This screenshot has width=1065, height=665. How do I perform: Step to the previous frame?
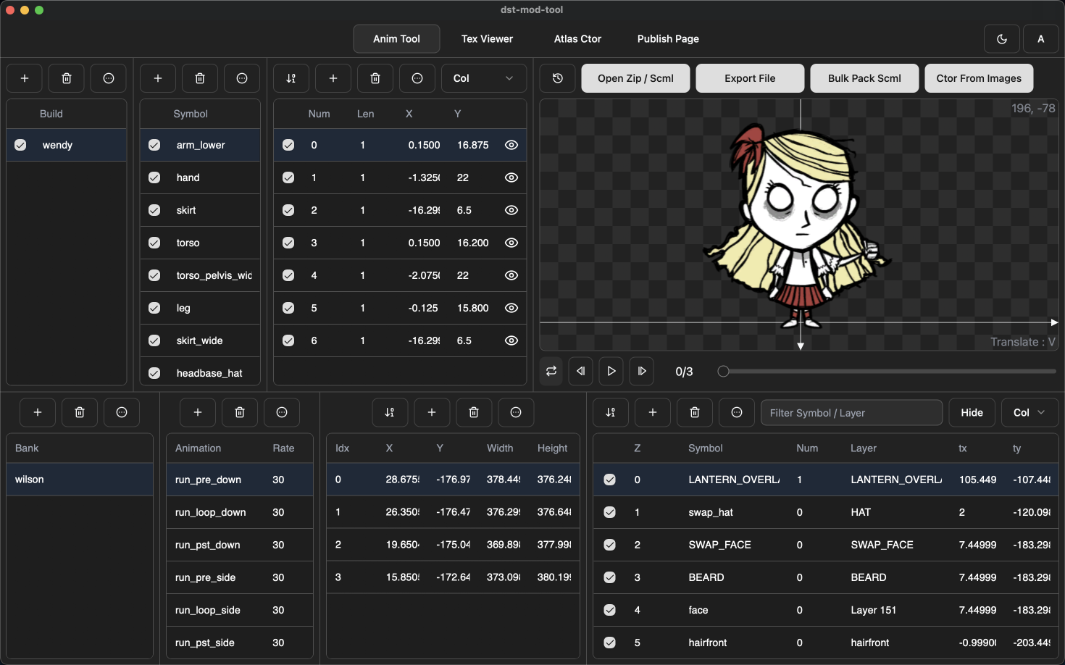point(581,371)
